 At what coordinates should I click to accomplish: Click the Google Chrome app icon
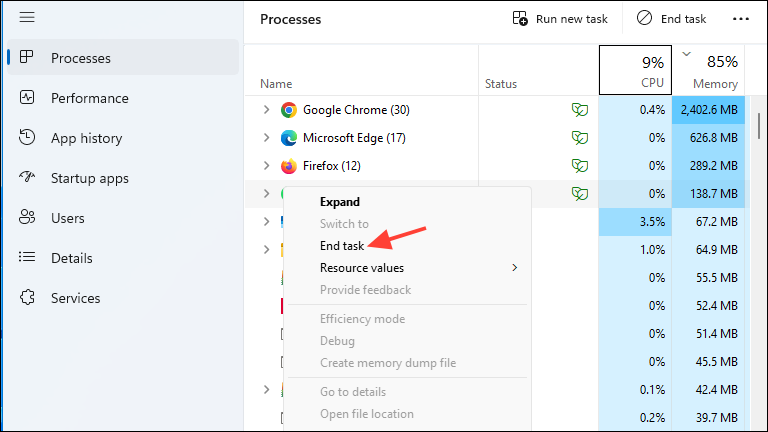[x=289, y=110]
